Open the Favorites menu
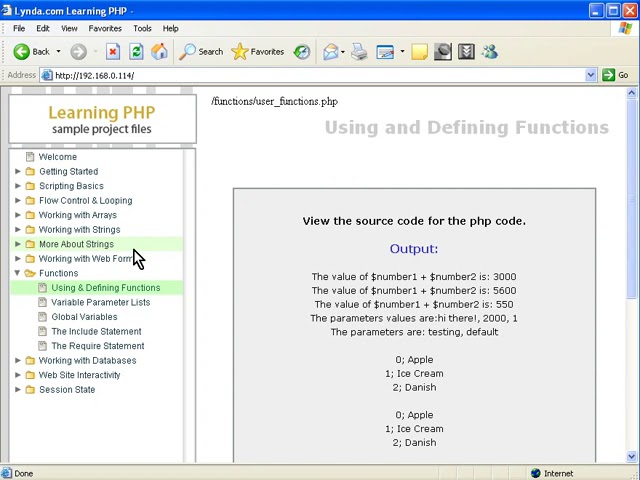 [x=105, y=28]
